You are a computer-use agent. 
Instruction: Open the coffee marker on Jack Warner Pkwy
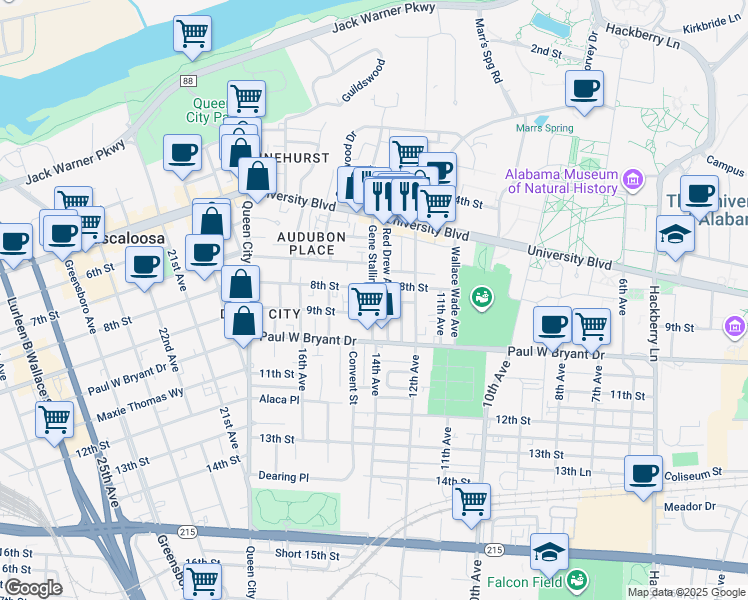(183, 153)
